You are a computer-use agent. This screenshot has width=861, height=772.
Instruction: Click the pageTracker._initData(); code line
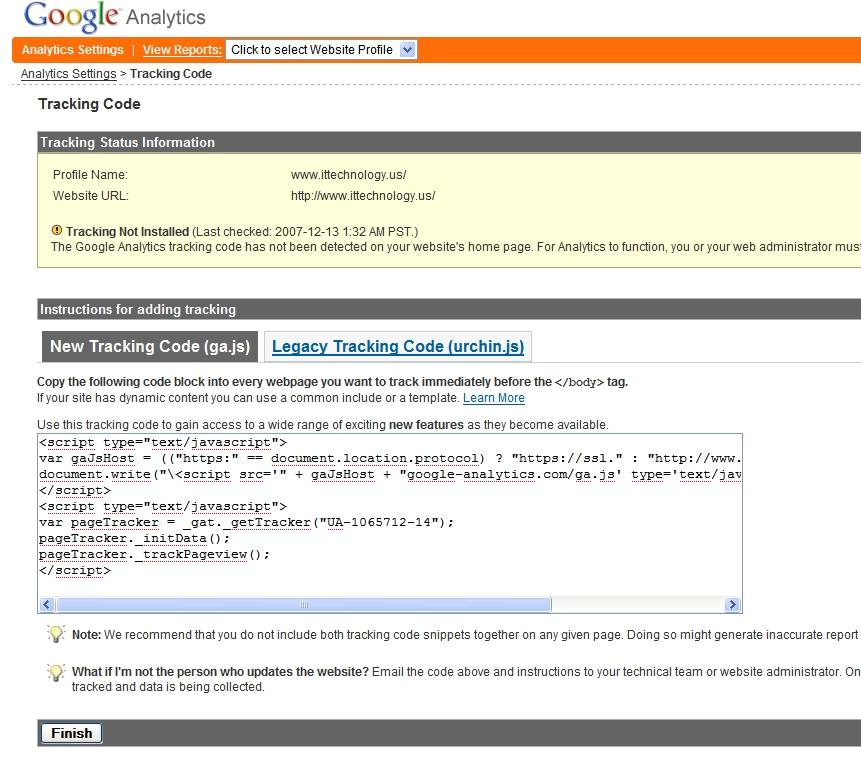[x=135, y=538]
